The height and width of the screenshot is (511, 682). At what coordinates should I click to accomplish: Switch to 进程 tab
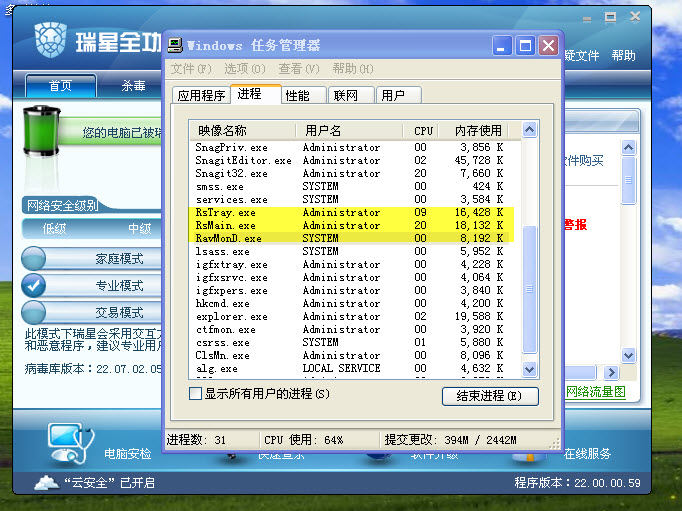[256, 94]
